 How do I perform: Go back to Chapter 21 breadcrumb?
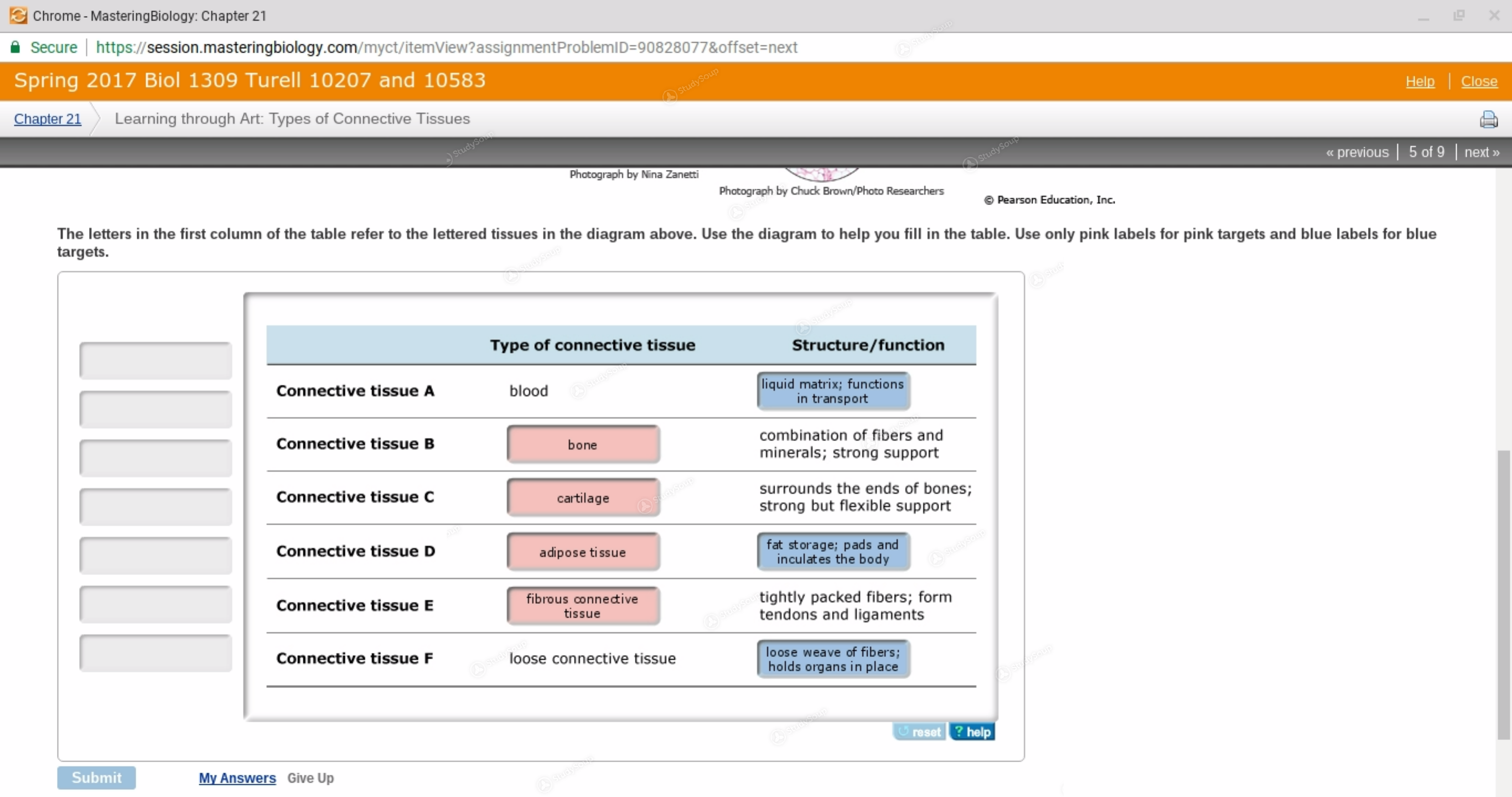[48, 118]
